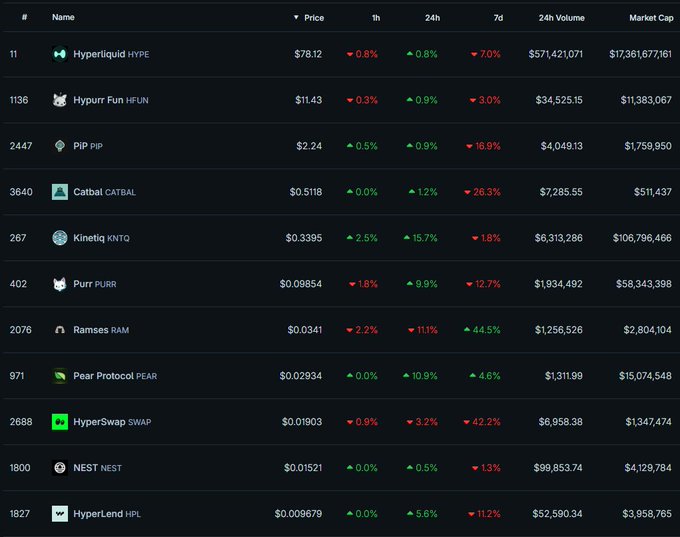The image size is (680, 537).
Task: Click Kinetiq market cap $106,796,466
Action: tap(642, 238)
